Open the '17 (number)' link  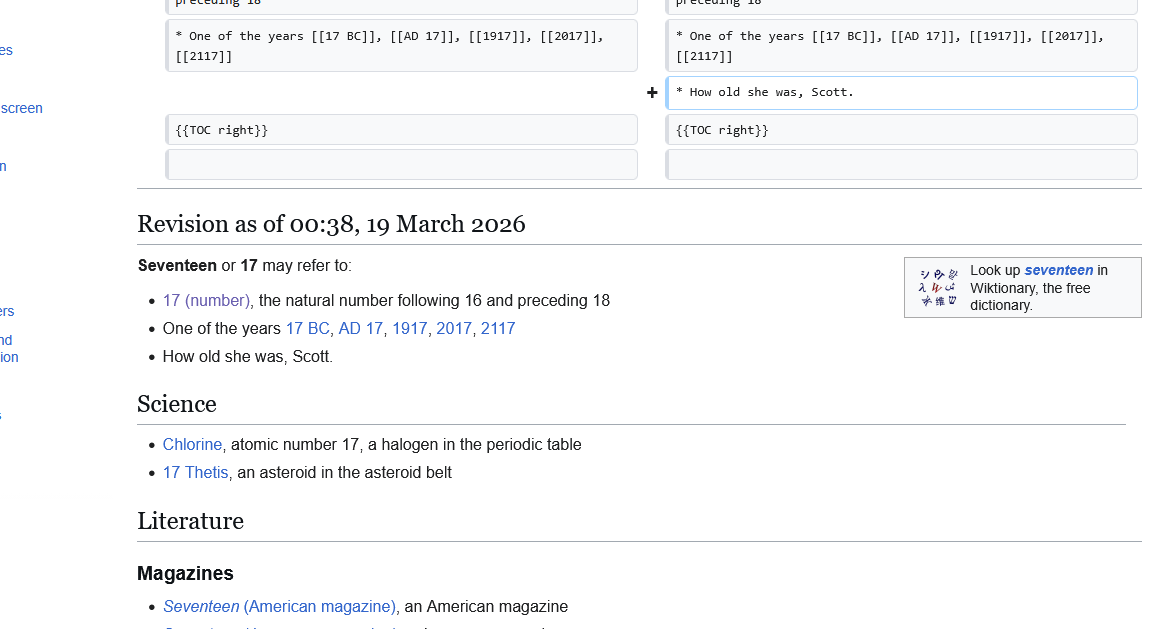pos(206,301)
